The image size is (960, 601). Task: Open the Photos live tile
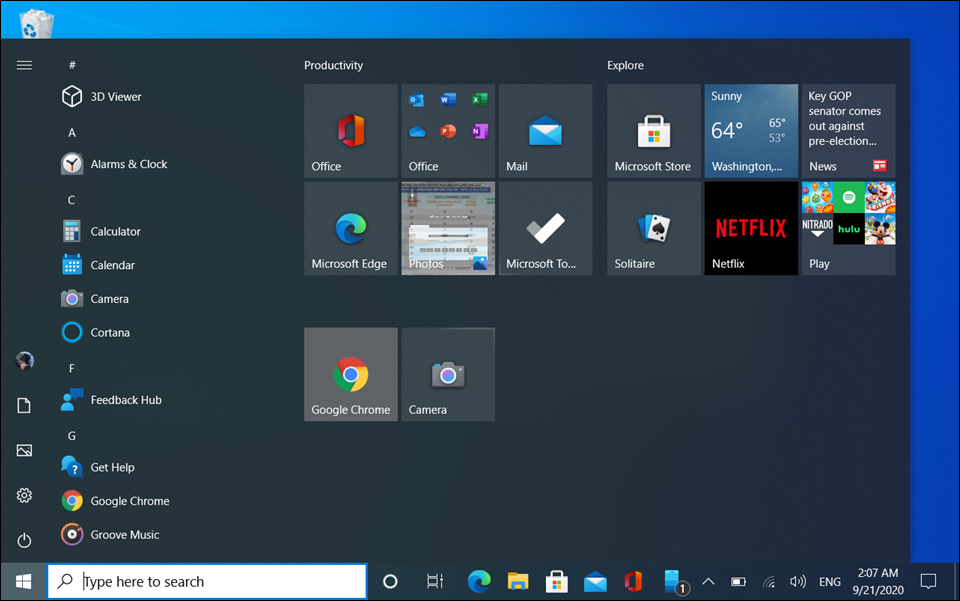tap(447, 228)
